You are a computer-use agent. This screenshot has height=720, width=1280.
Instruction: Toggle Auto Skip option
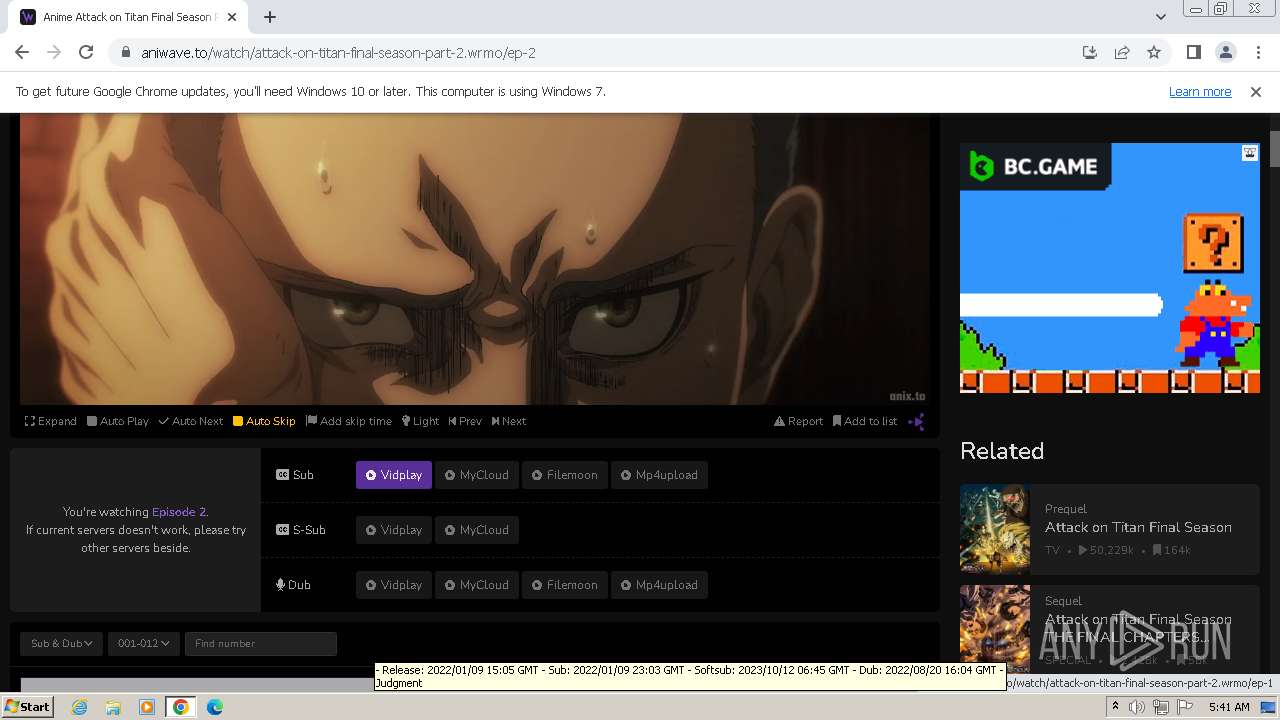264,421
